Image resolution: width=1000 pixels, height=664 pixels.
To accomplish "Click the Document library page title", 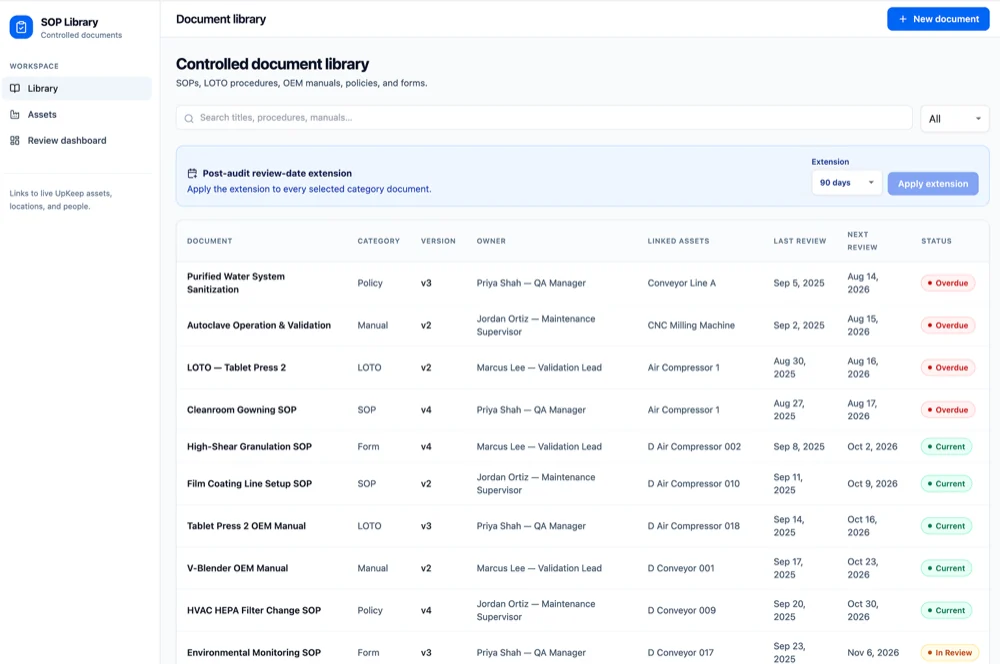I will [x=221, y=19].
